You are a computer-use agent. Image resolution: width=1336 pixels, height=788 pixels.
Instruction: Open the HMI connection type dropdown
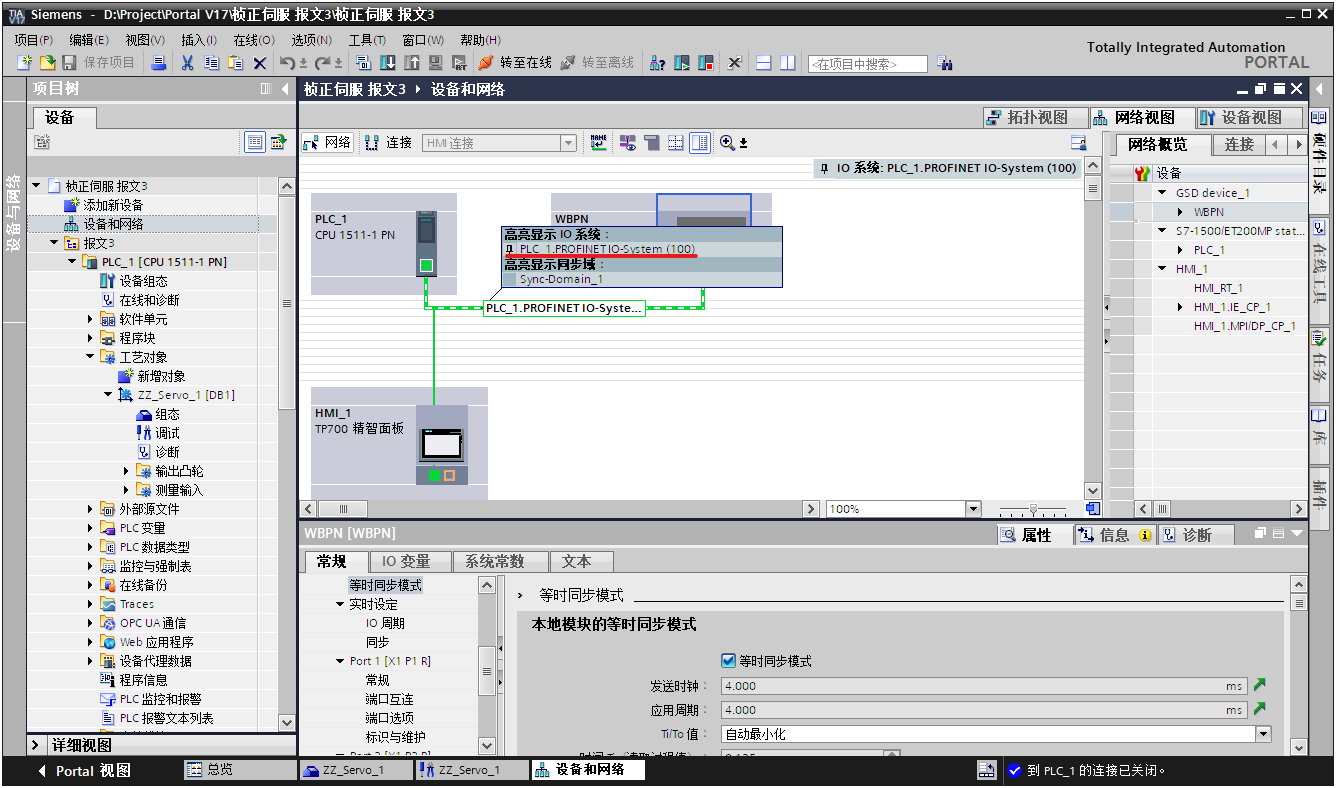[568, 143]
